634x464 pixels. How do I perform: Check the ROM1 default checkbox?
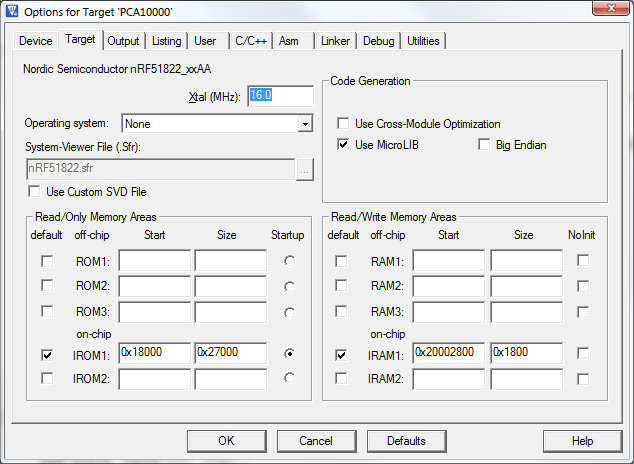(47, 261)
